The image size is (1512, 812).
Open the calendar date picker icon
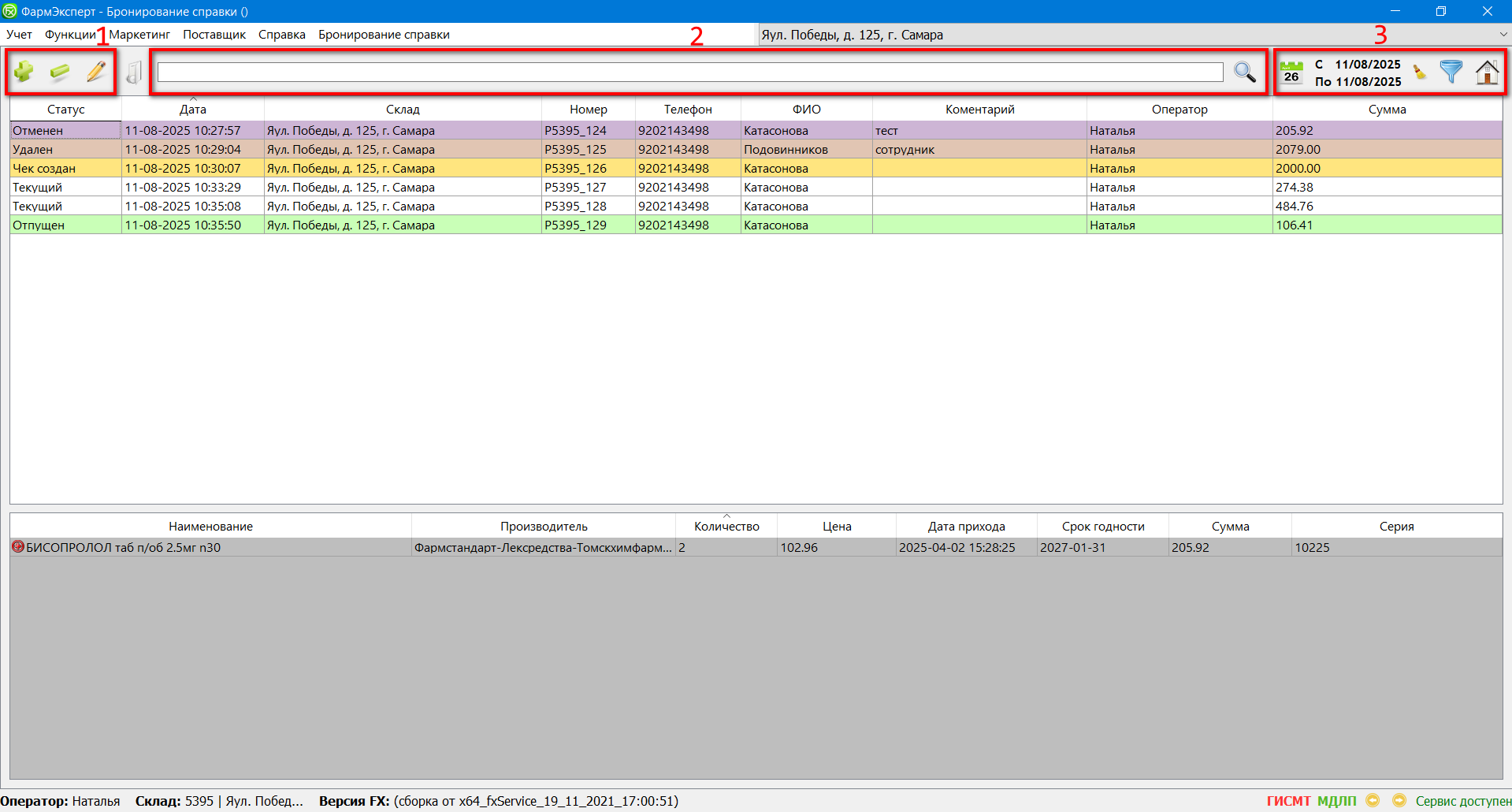pyautogui.click(x=1291, y=72)
